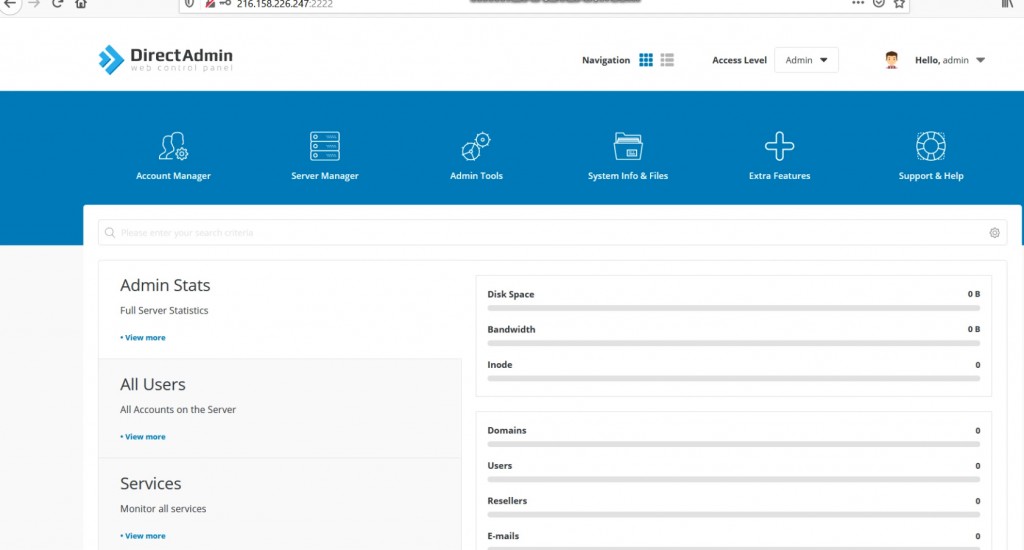
Task: Click the insecure connection lock icon
Action: point(210,4)
